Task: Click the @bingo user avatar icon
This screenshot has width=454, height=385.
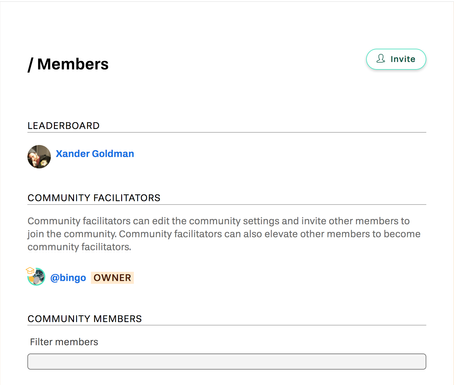Action: [36, 276]
